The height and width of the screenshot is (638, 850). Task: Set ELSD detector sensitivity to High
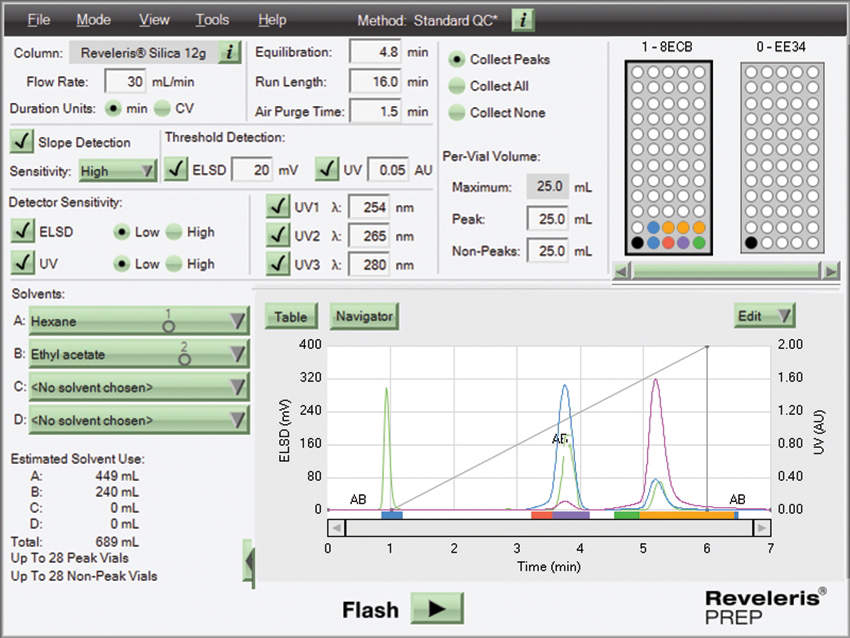tap(173, 232)
